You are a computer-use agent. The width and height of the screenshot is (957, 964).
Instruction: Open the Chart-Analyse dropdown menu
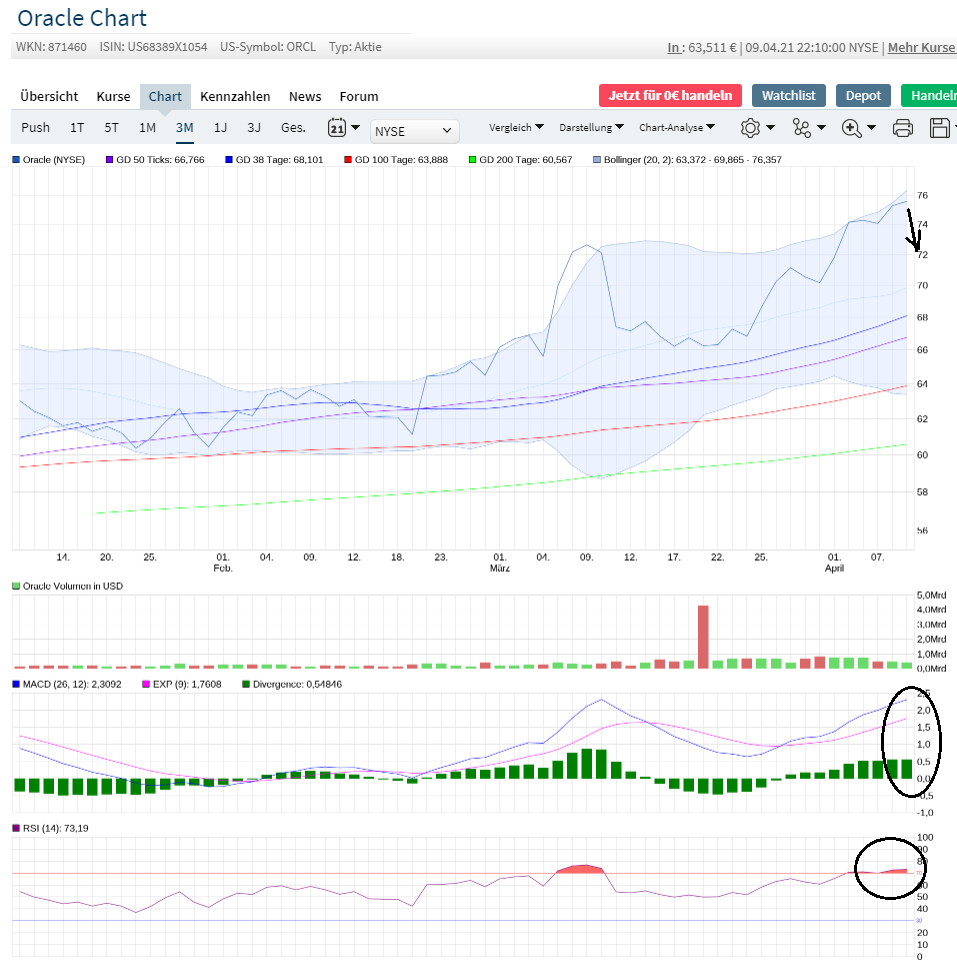pos(677,127)
